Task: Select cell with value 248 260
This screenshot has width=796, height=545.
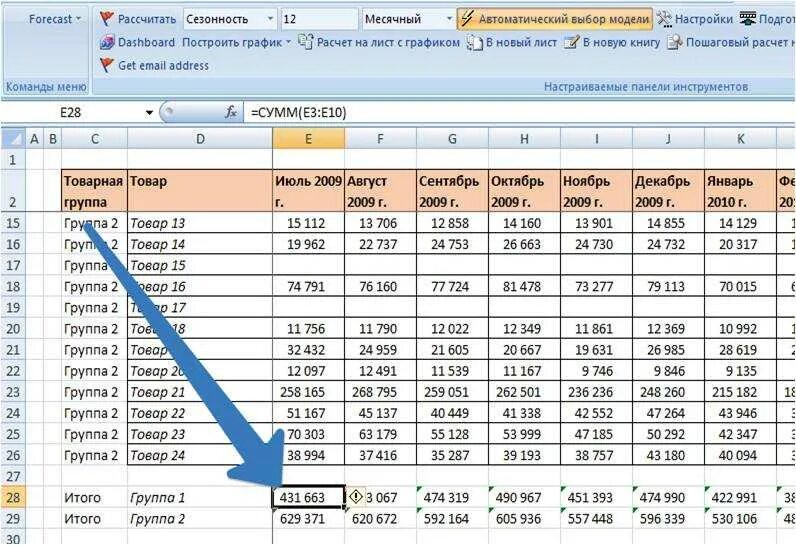Action: click(x=669, y=392)
